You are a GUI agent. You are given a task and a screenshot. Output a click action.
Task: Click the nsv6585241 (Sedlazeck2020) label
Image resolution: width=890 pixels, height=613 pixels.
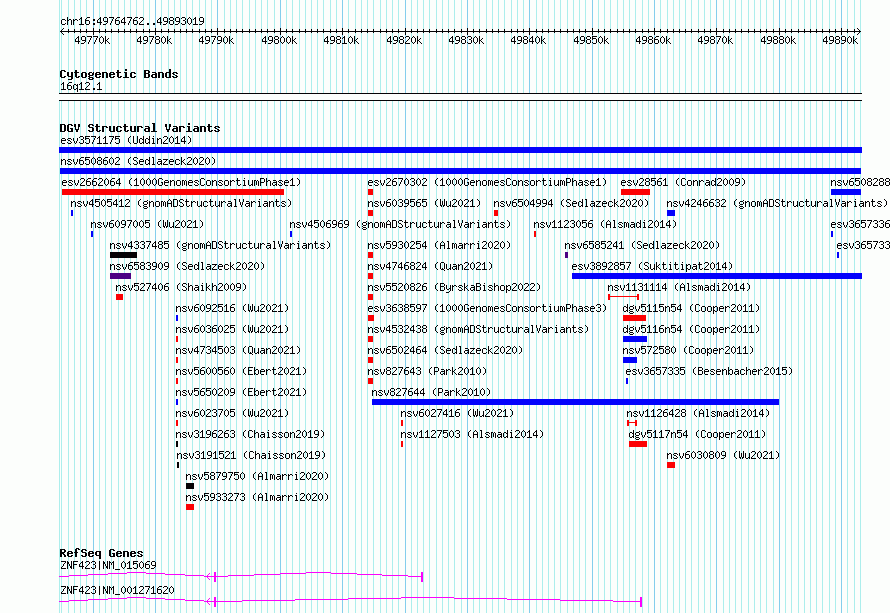click(x=642, y=245)
